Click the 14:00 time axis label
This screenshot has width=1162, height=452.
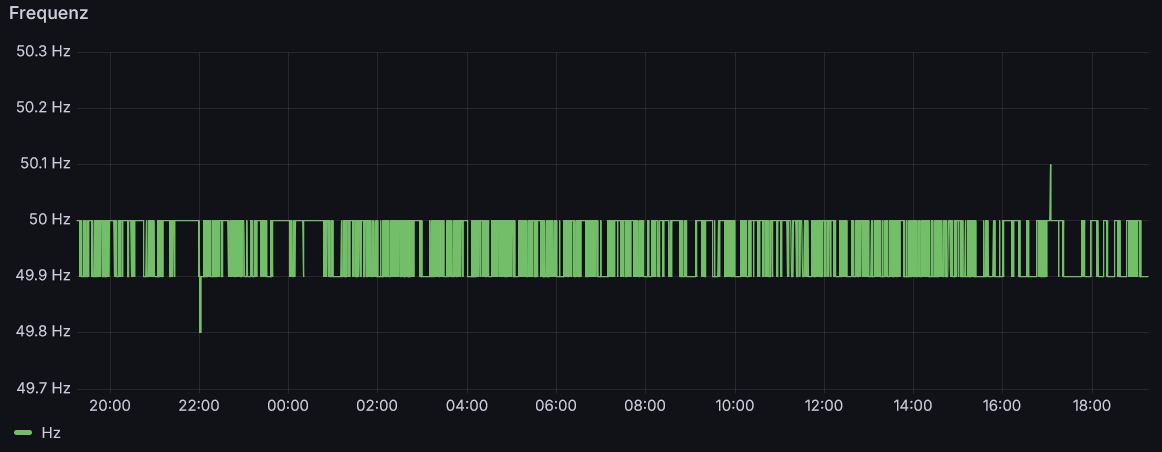913,405
